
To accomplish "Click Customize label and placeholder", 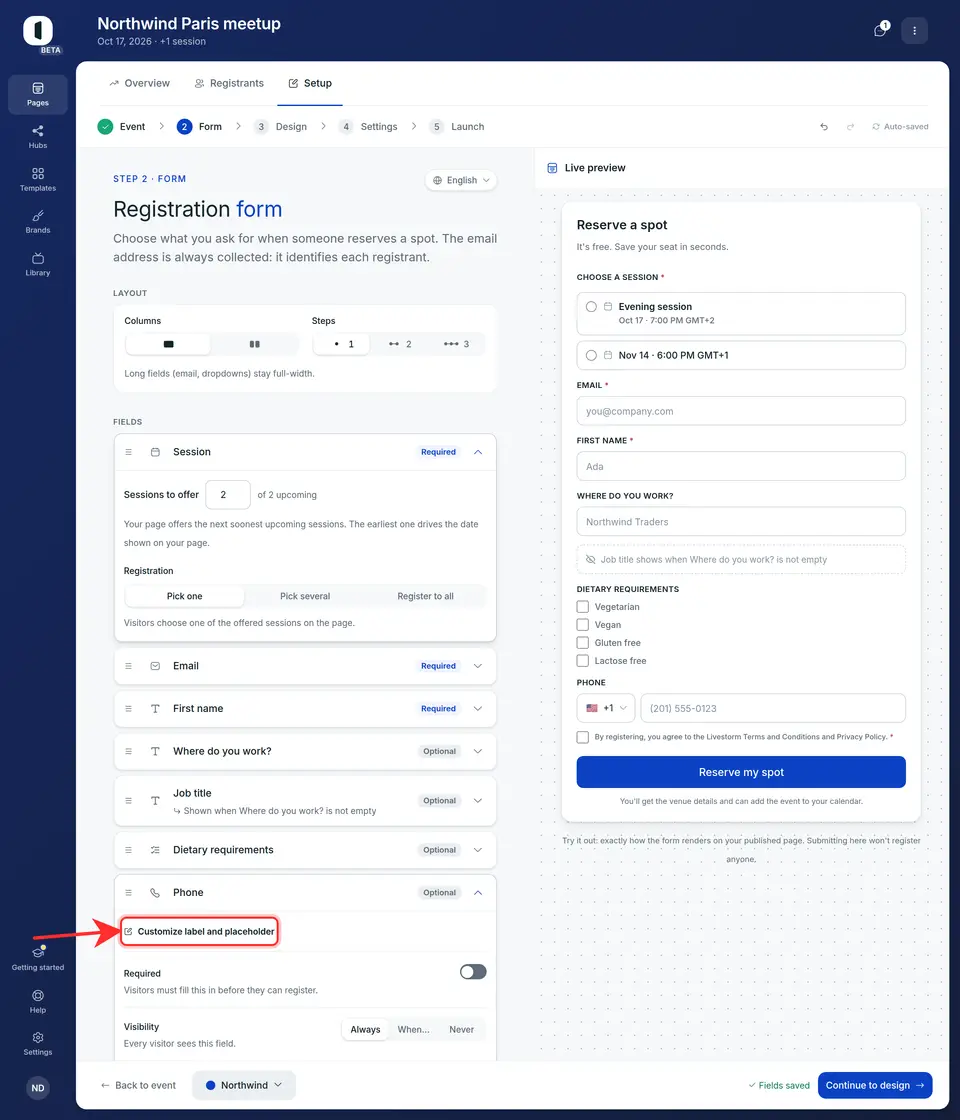I will (x=199, y=931).
